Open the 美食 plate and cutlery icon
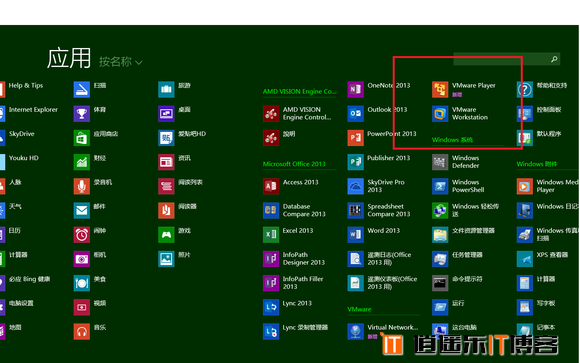This screenshot has height=363, width=580. pyautogui.click(x=82, y=283)
